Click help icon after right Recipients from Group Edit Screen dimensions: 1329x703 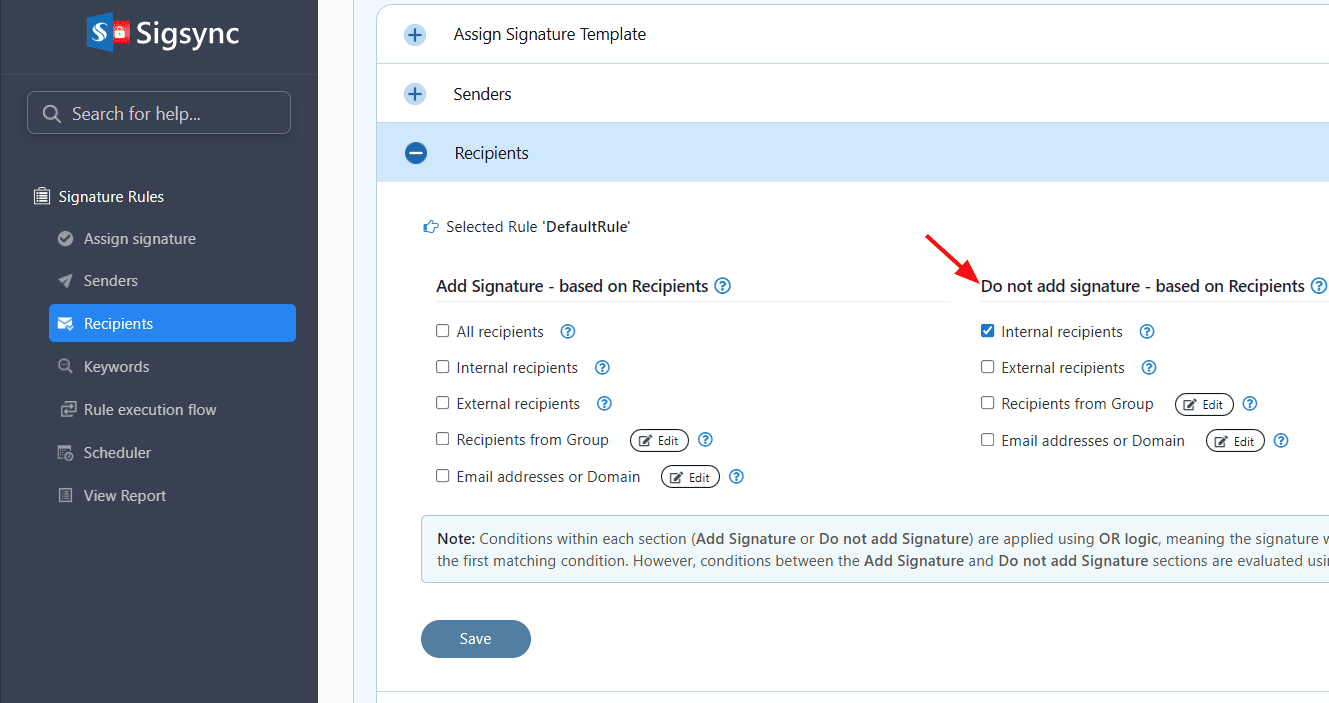(1250, 404)
